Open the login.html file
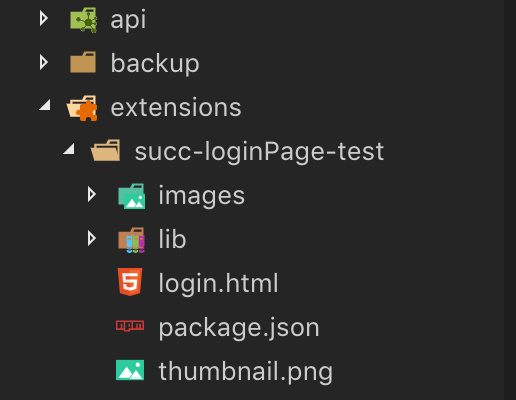The image size is (516, 400). [218, 283]
